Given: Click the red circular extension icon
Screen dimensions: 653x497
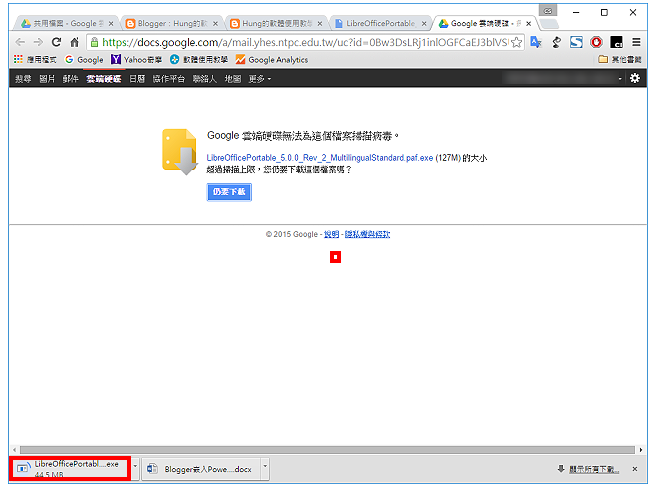Looking at the screenshot, I should [596, 42].
